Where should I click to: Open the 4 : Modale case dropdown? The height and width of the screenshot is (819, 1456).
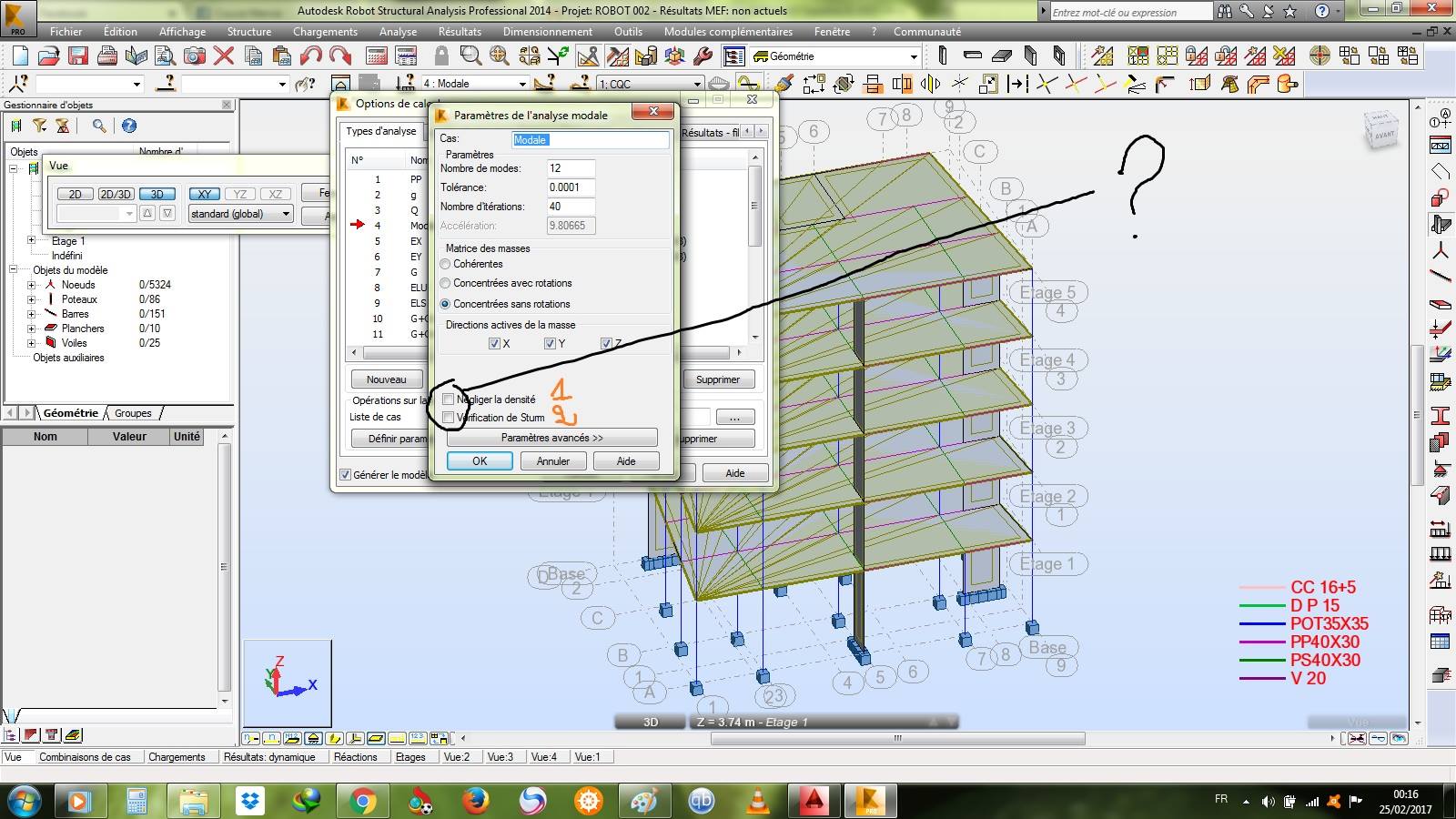pyautogui.click(x=522, y=84)
